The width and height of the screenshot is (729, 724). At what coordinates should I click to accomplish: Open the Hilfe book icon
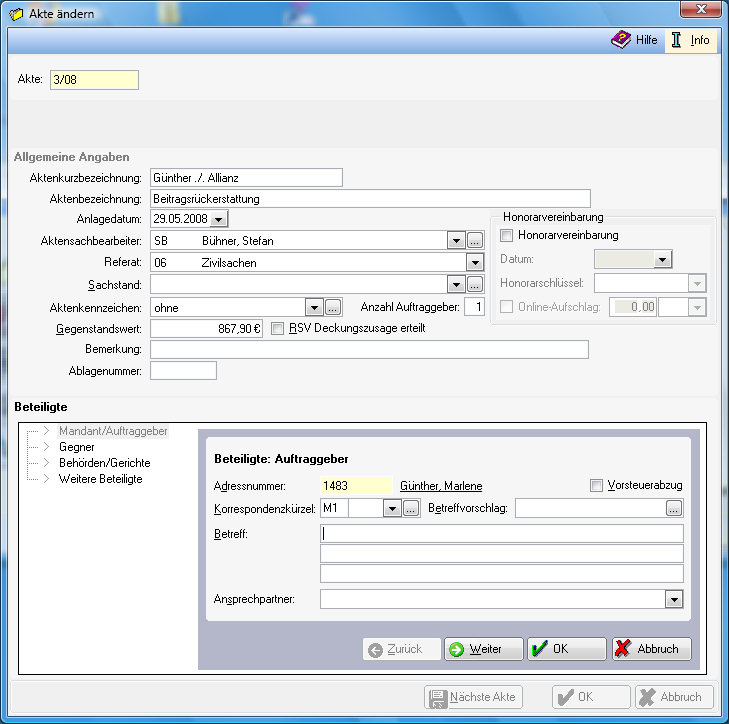(x=621, y=40)
